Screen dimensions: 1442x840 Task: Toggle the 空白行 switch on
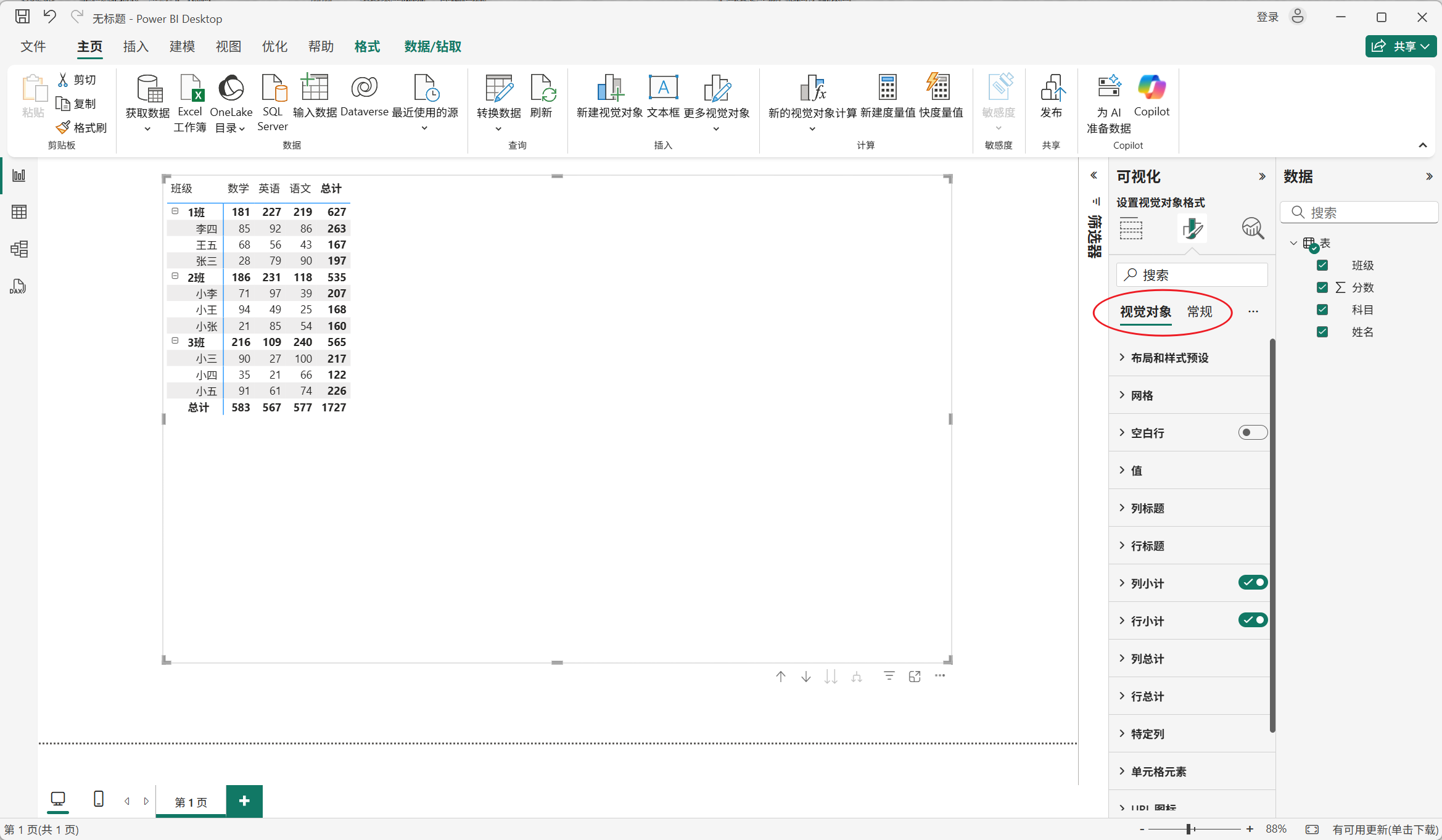tap(1252, 433)
